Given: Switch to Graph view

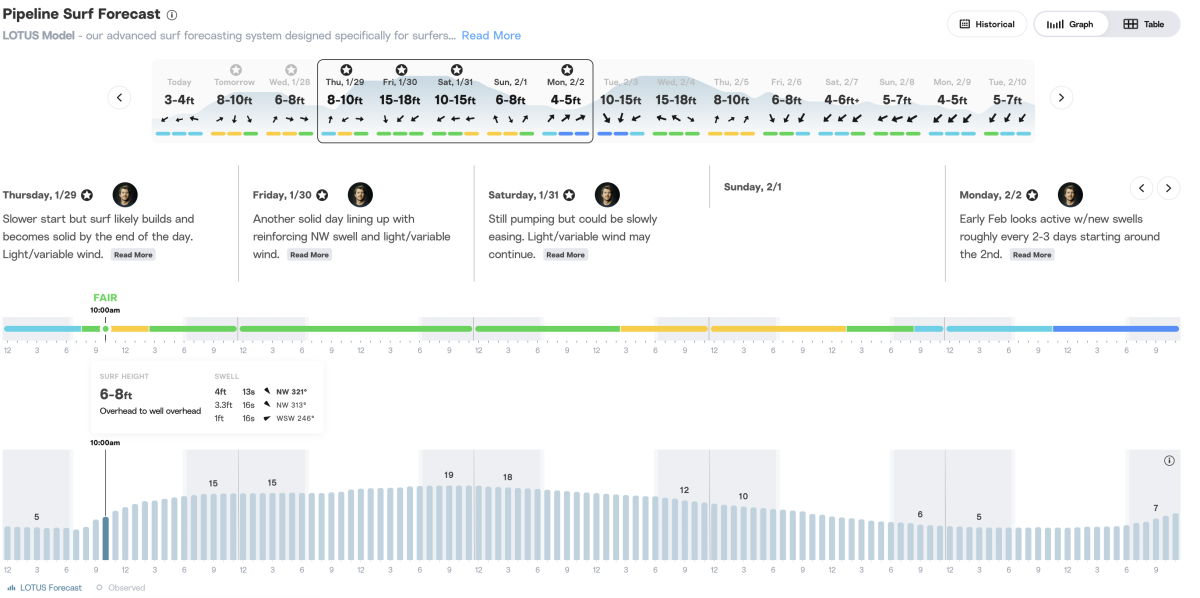Looking at the screenshot, I should tap(1071, 24).
